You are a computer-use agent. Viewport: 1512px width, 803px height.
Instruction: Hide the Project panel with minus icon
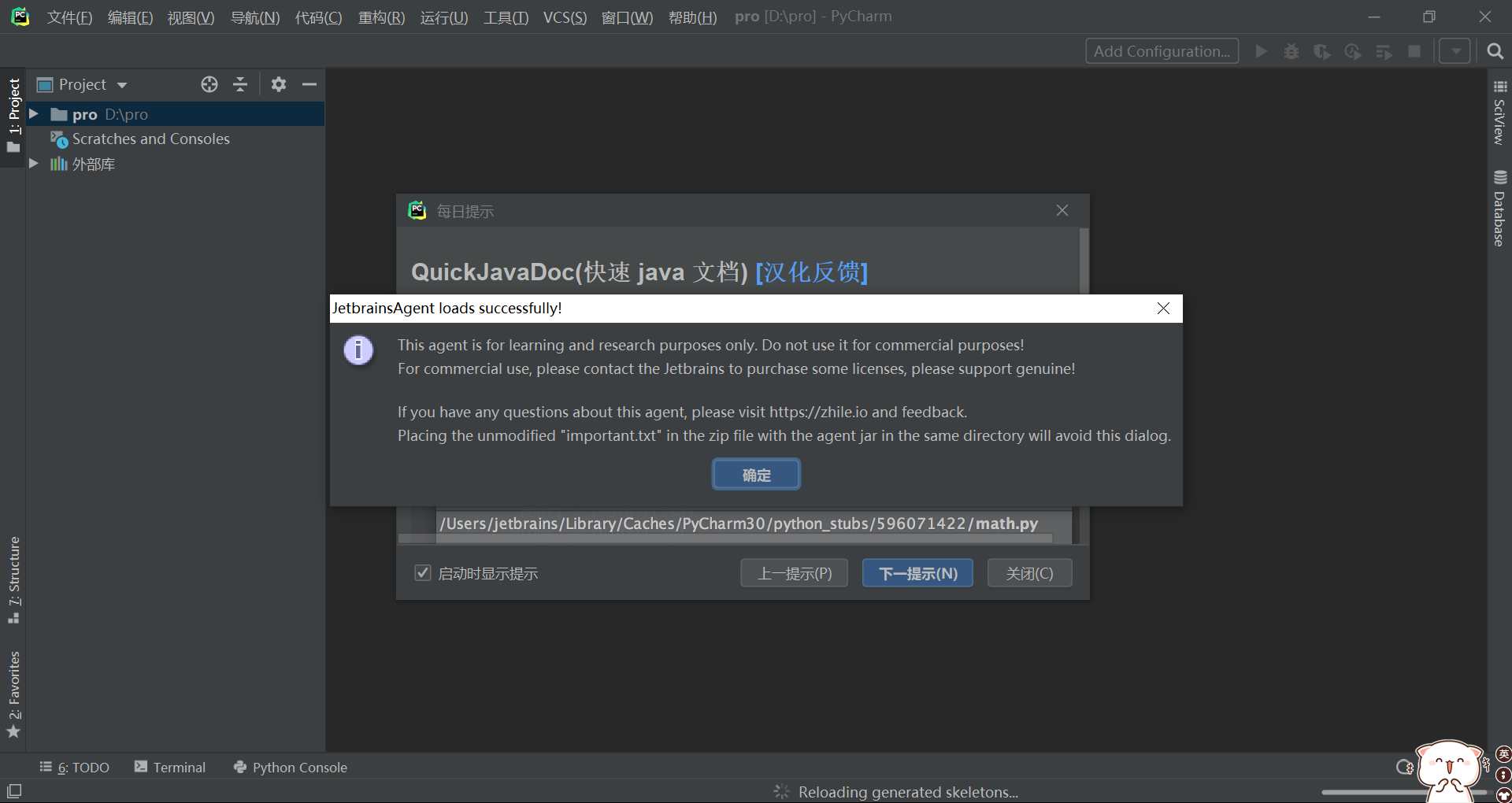pos(309,84)
